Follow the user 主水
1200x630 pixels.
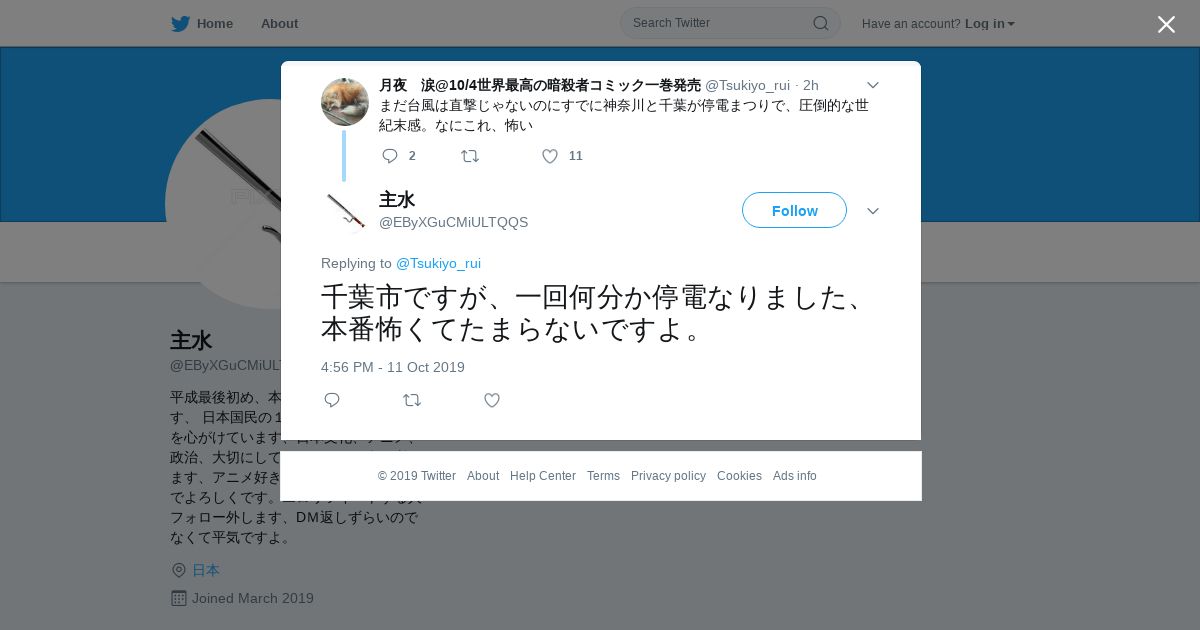(x=794, y=210)
